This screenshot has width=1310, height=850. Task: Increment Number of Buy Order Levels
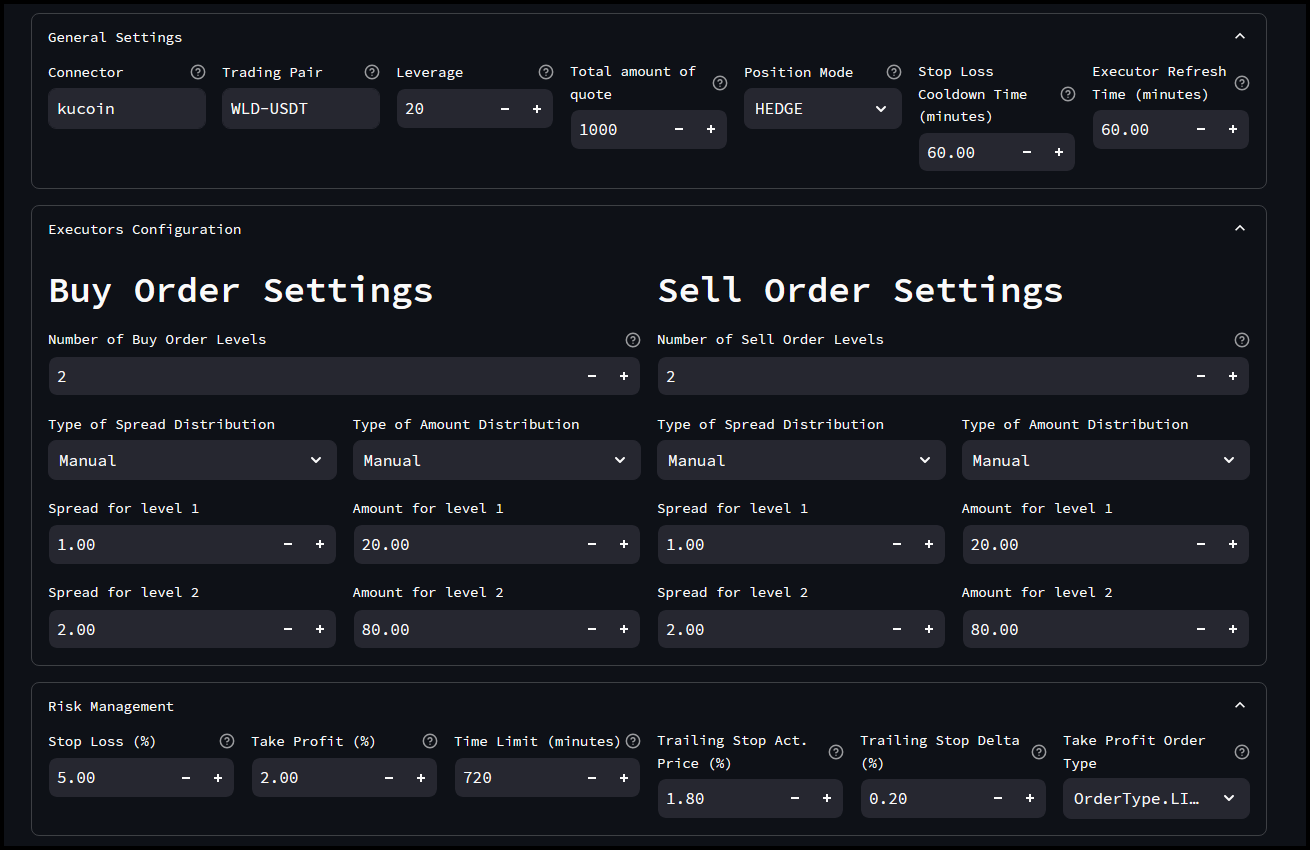click(x=623, y=376)
